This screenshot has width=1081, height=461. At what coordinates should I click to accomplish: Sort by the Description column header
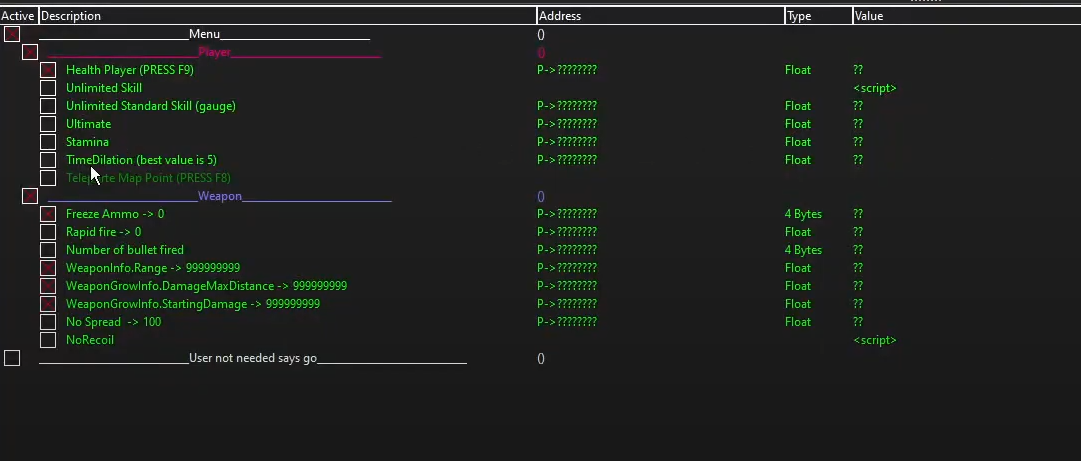[285, 16]
